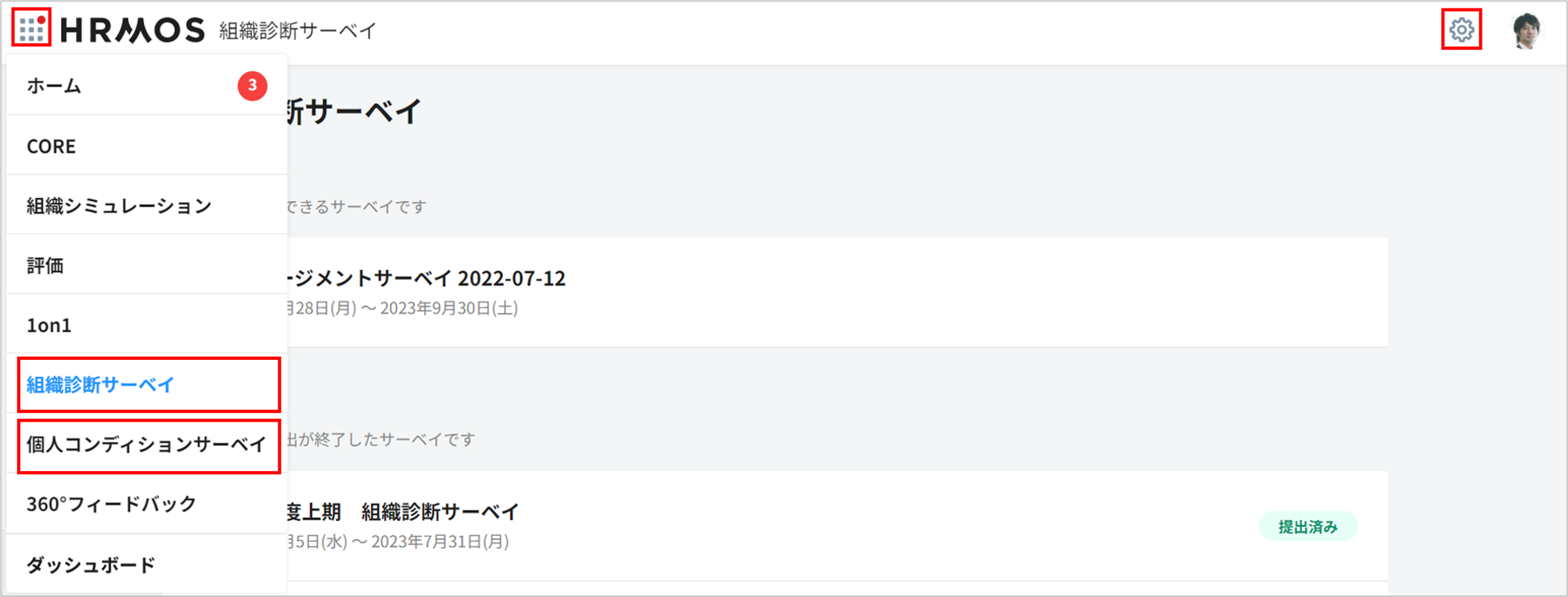The image size is (1568, 597).
Task: Click the HRMOS logo
Action: click(x=132, y=30)
